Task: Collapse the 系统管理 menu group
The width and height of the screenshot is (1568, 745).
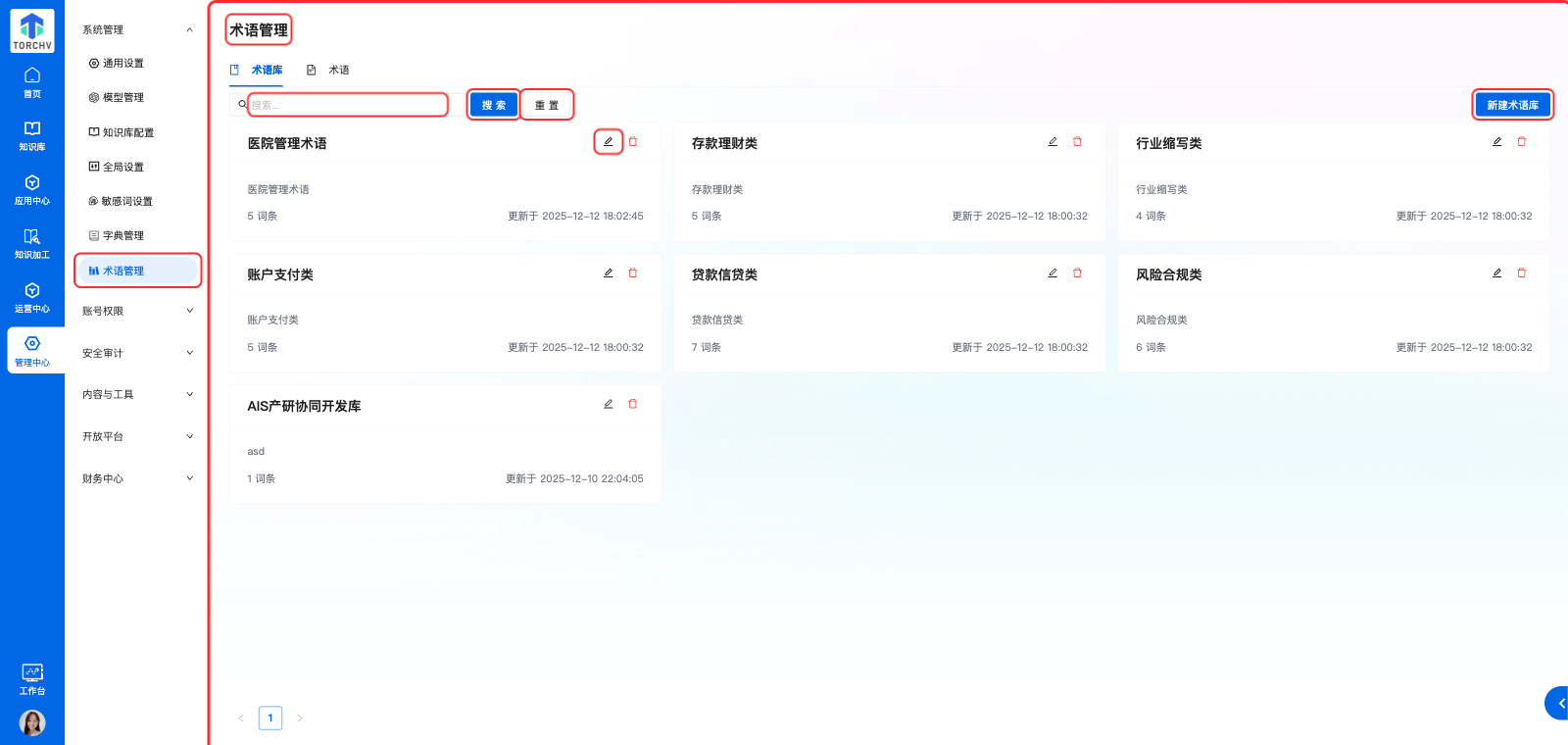Action: tap(137, 30)
